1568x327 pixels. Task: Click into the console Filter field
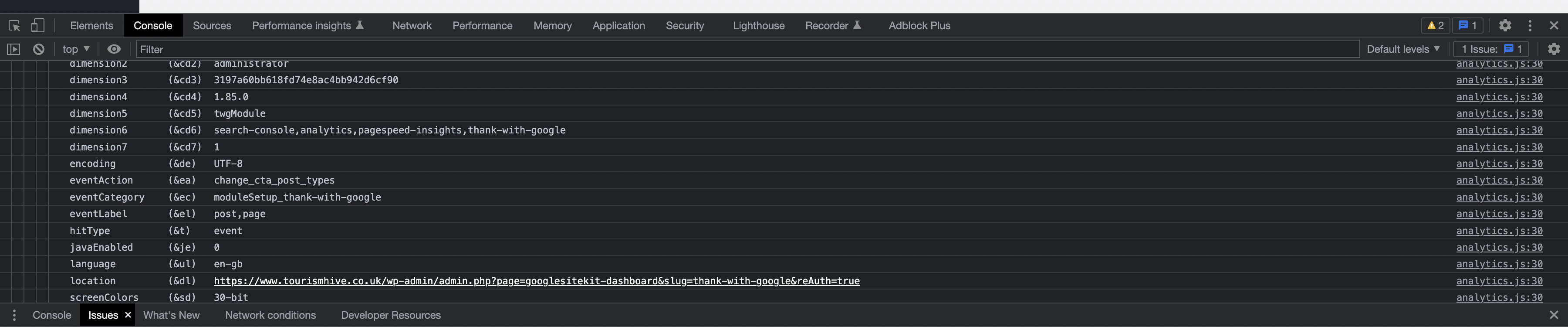747,49
